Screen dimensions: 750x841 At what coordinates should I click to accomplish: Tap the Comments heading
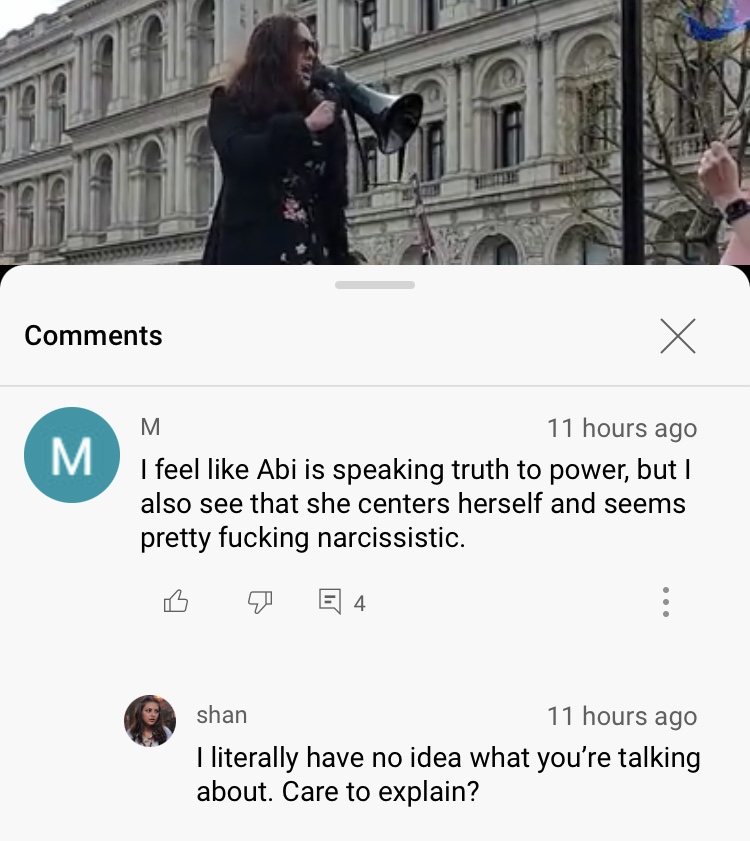pyautogui.click(x=93, y=336)
